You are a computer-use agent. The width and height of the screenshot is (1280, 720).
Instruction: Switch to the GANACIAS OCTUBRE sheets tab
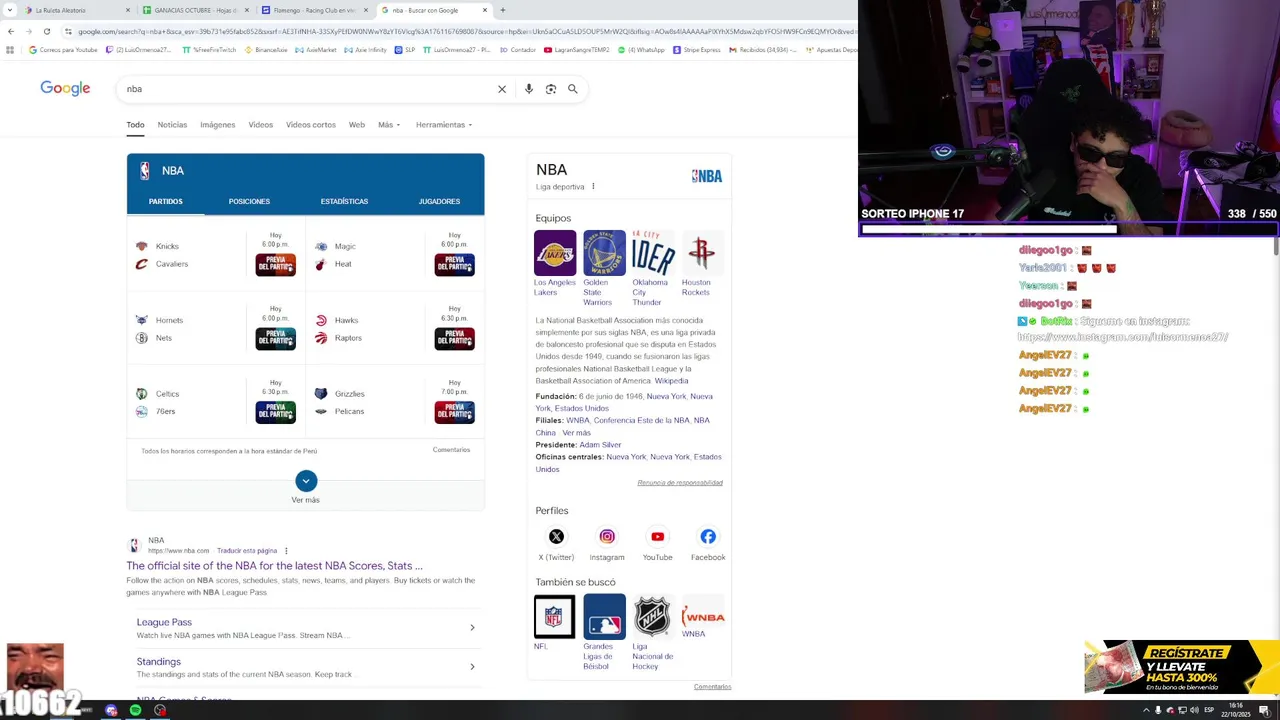[x=197, y=10]
